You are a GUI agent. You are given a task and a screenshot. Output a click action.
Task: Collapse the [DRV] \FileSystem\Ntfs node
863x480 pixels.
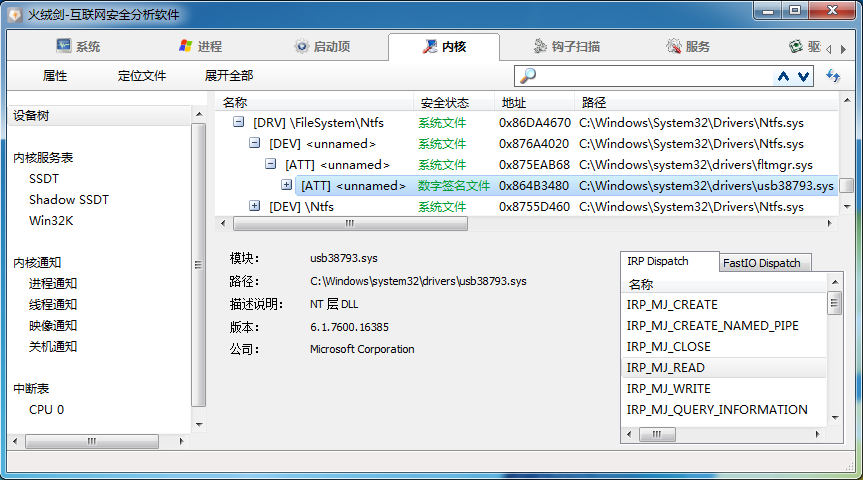point(238,122)
